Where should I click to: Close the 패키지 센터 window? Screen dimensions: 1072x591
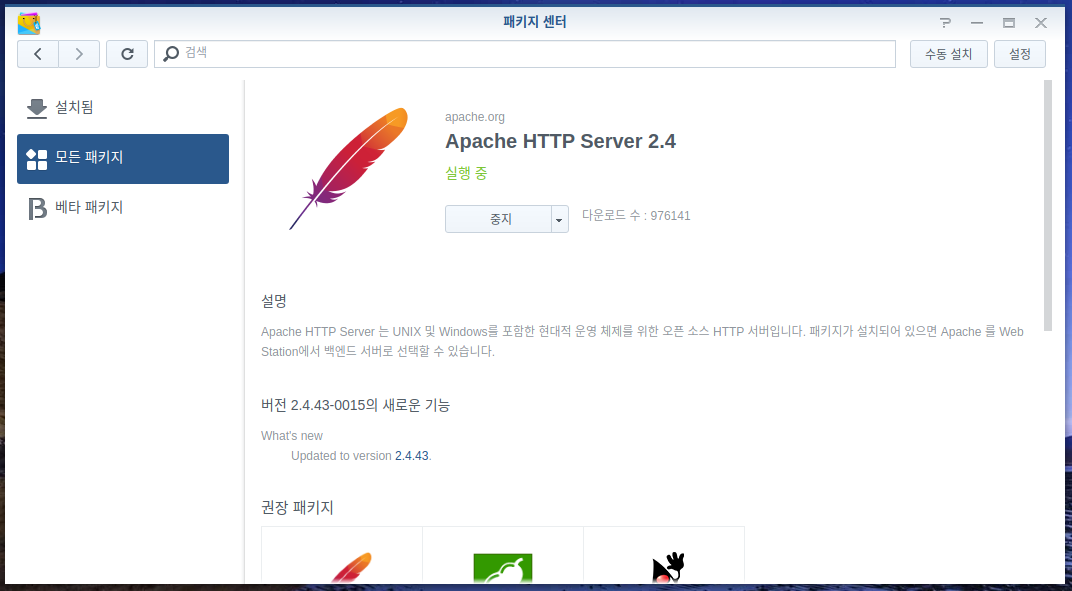(x=1041, y=23)
